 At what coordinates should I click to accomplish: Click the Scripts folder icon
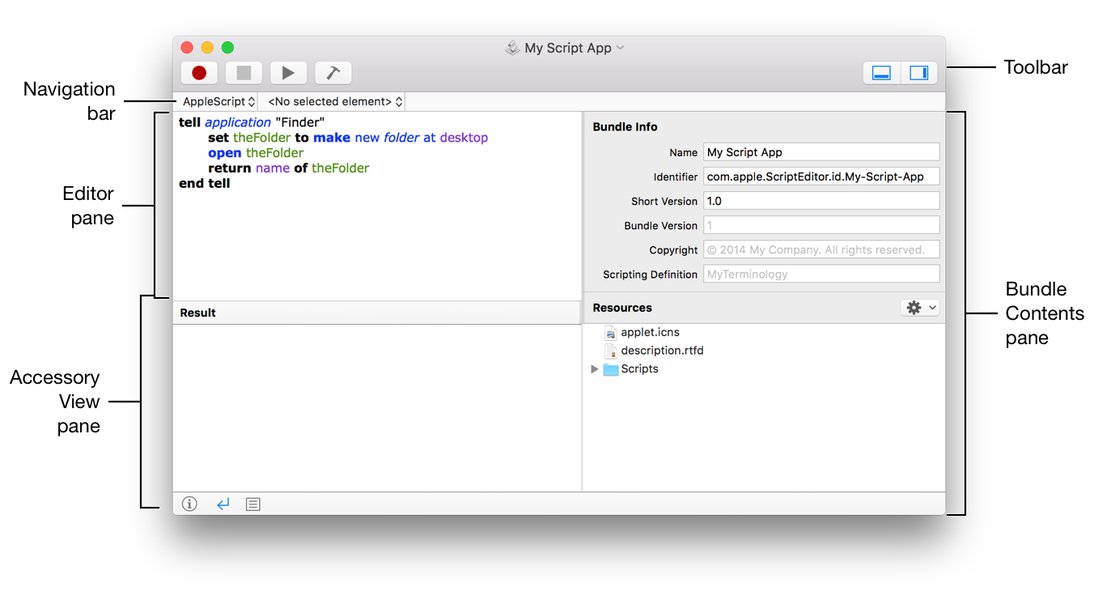[x=610, y=369]
